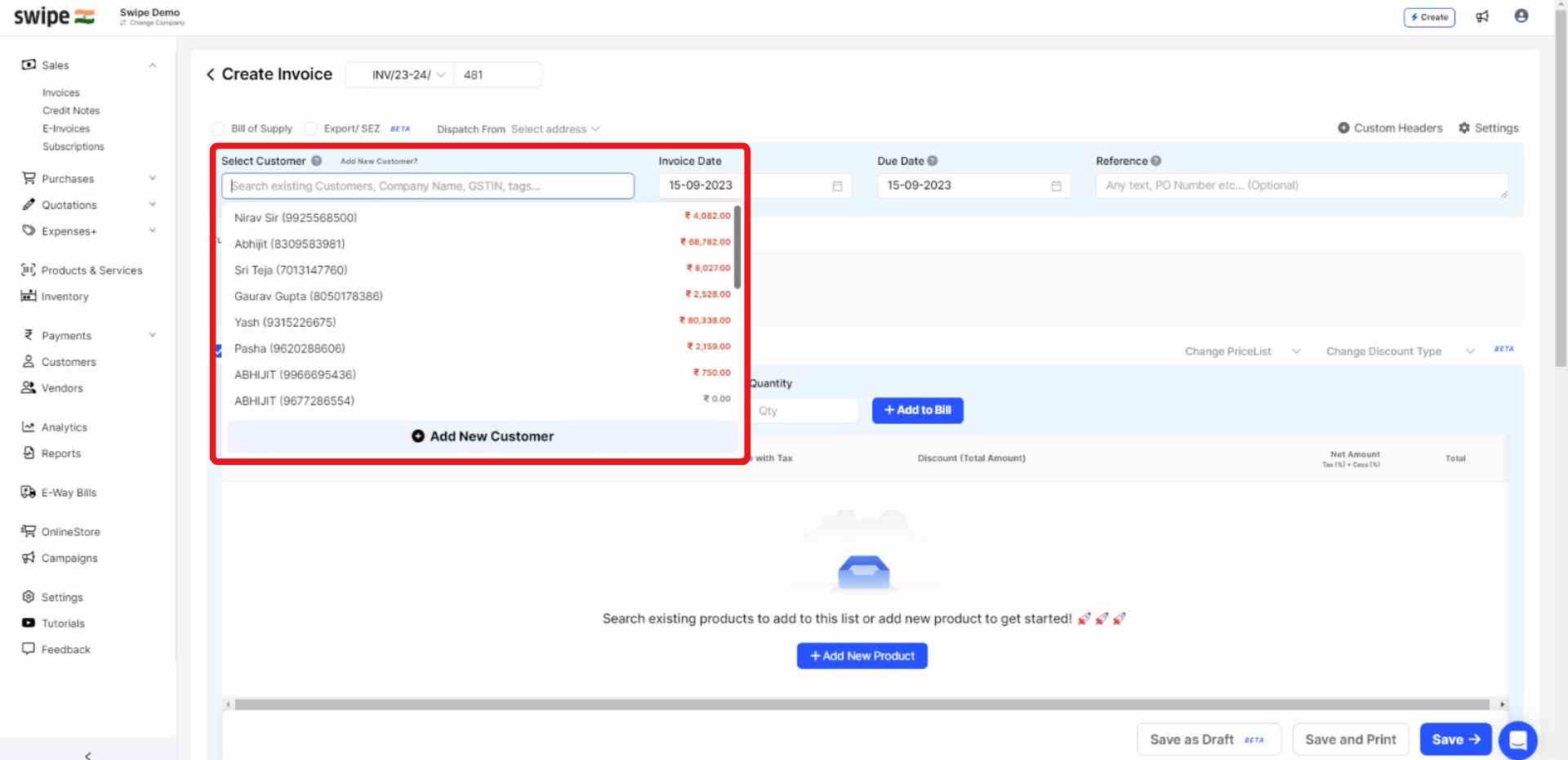This screenshot has height=760, width=1568.
Task: Click the sidebar Settings gear icon
Action: [29, 597]
